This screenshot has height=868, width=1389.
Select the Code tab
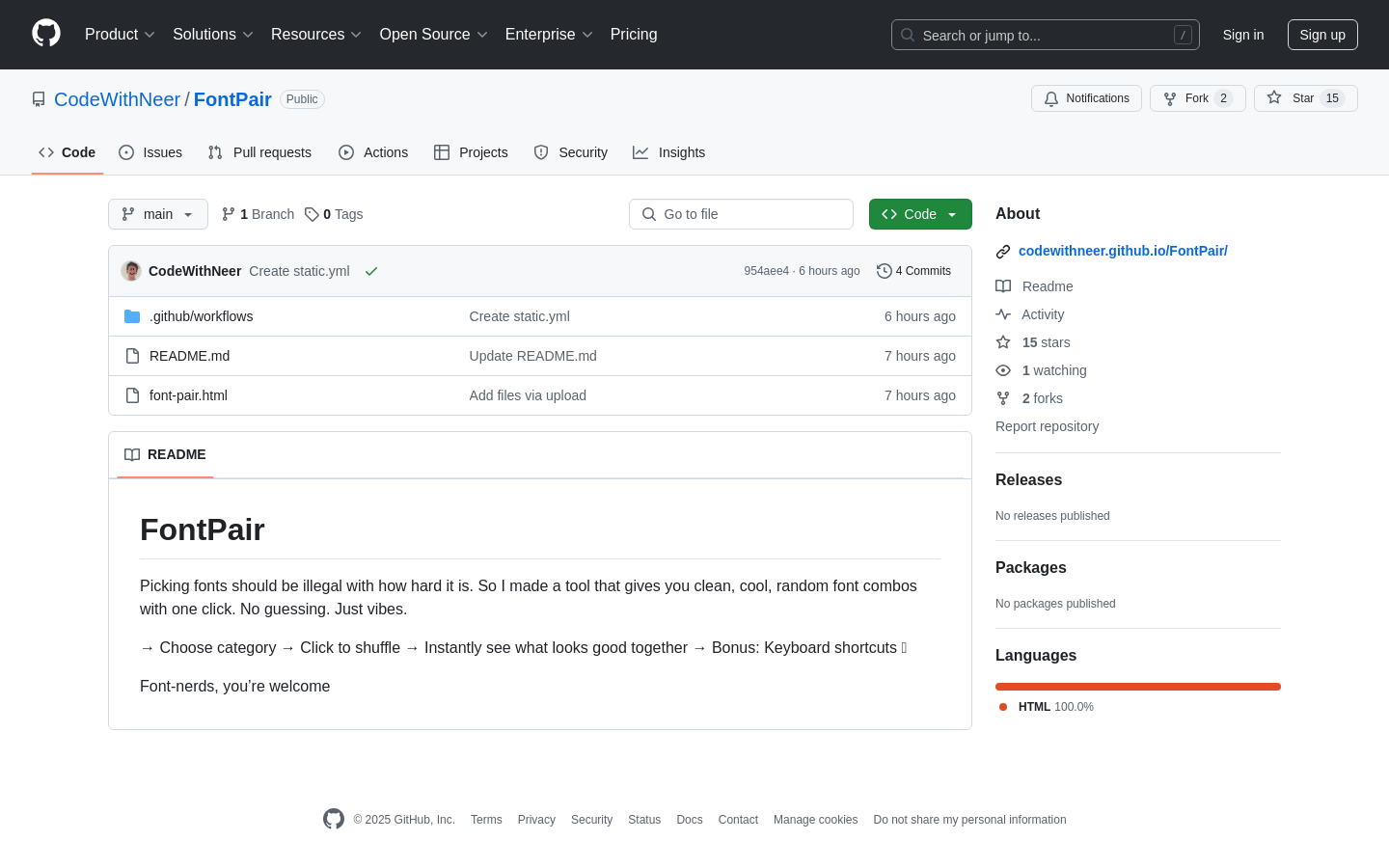pos(68,152)
